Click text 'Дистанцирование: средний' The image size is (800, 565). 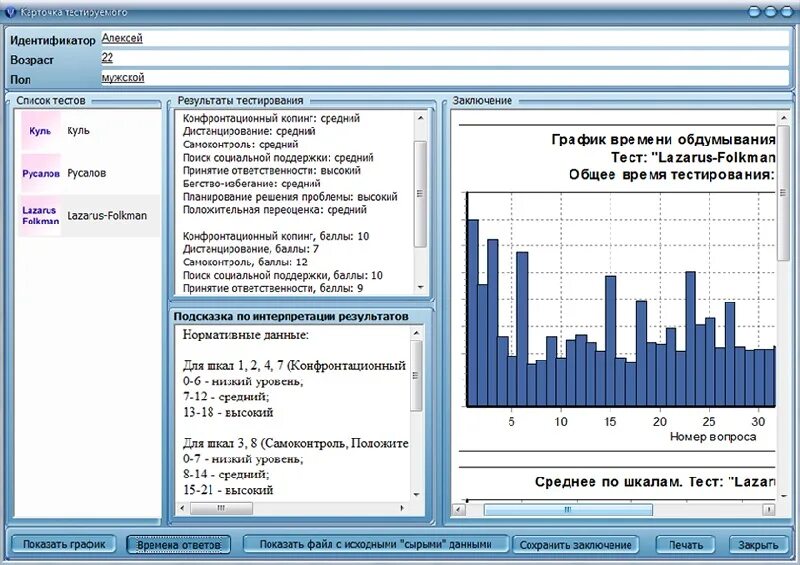249,131
